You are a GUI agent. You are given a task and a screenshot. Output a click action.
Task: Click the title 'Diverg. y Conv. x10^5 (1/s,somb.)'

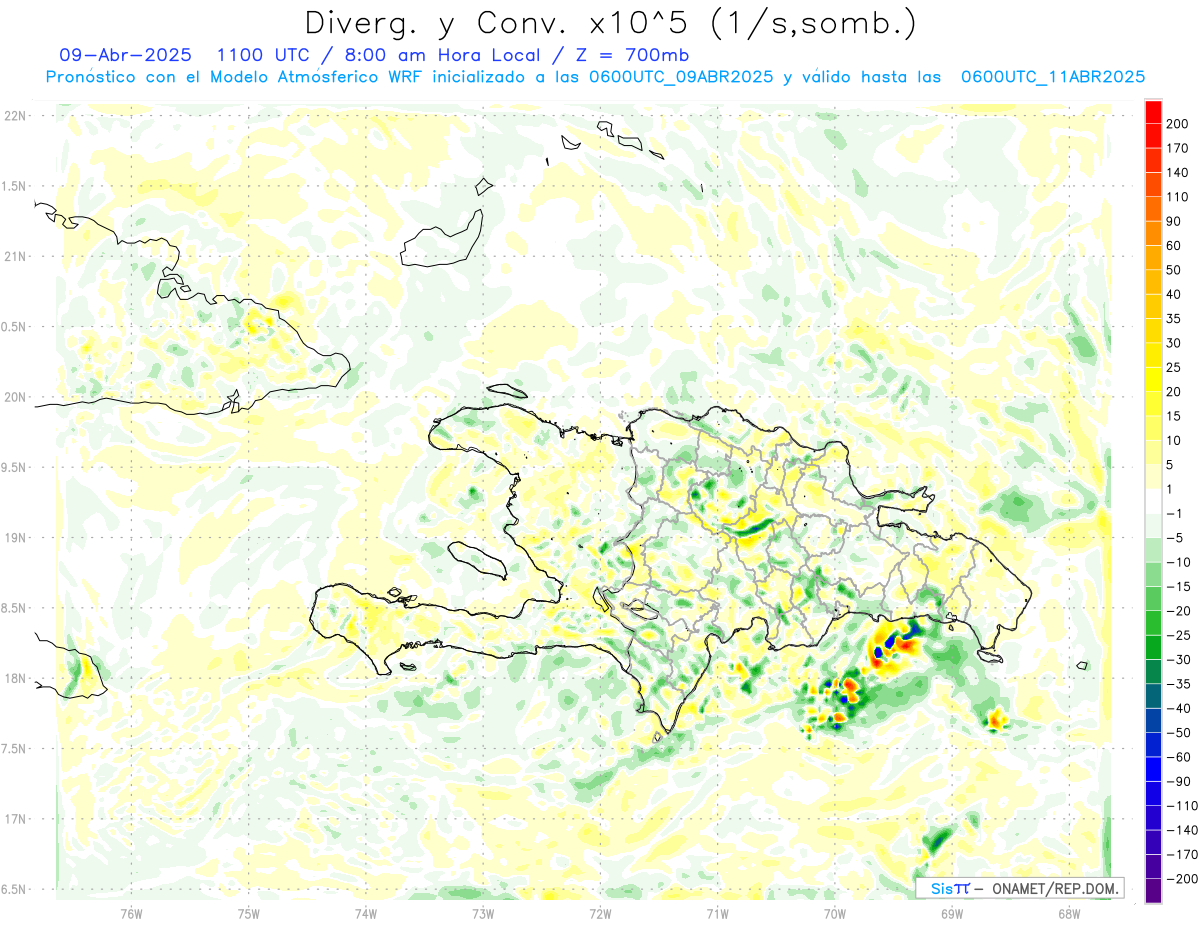[610, 23]
